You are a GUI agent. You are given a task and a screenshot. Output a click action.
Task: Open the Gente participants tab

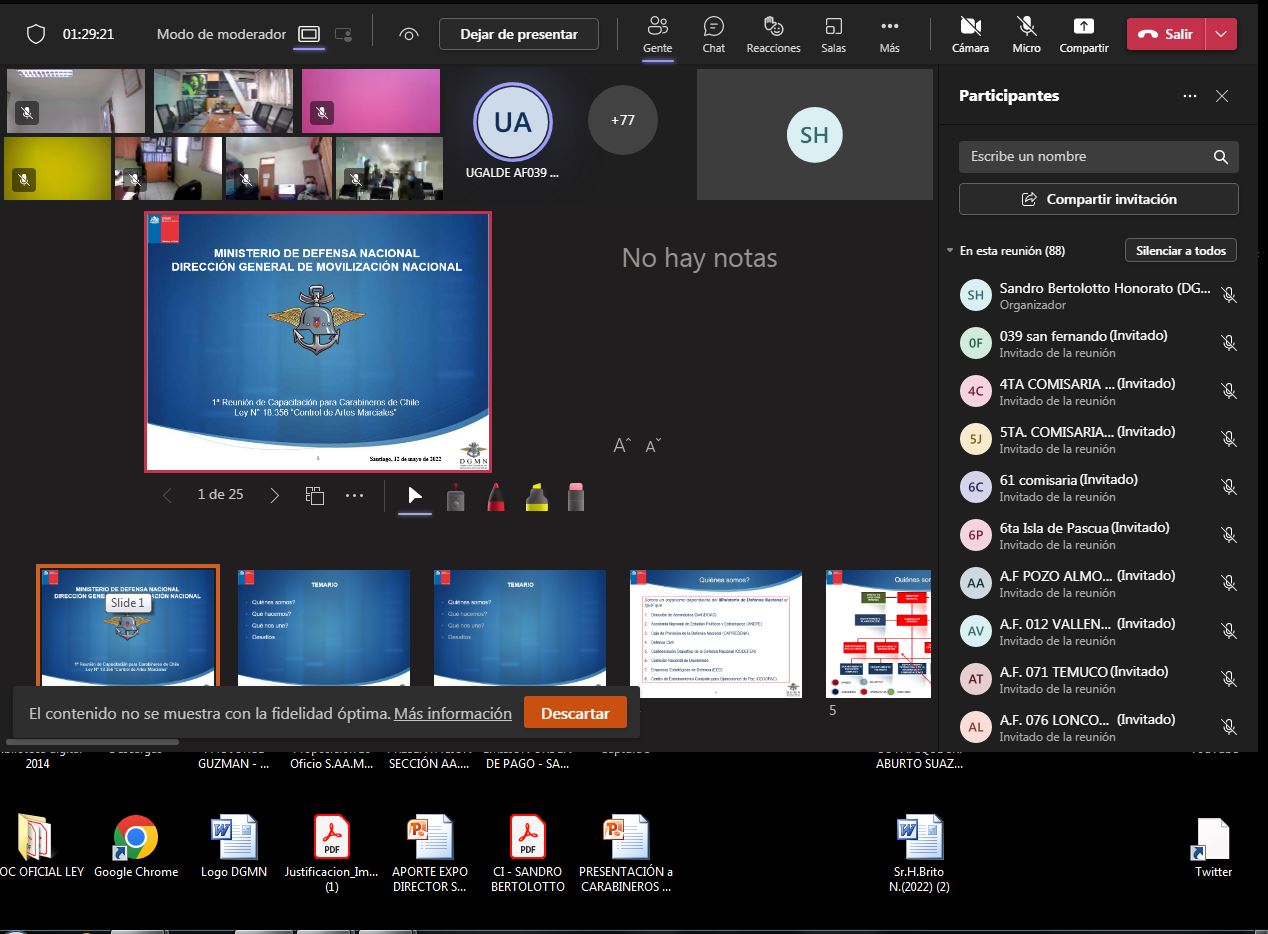pos(657,34)
